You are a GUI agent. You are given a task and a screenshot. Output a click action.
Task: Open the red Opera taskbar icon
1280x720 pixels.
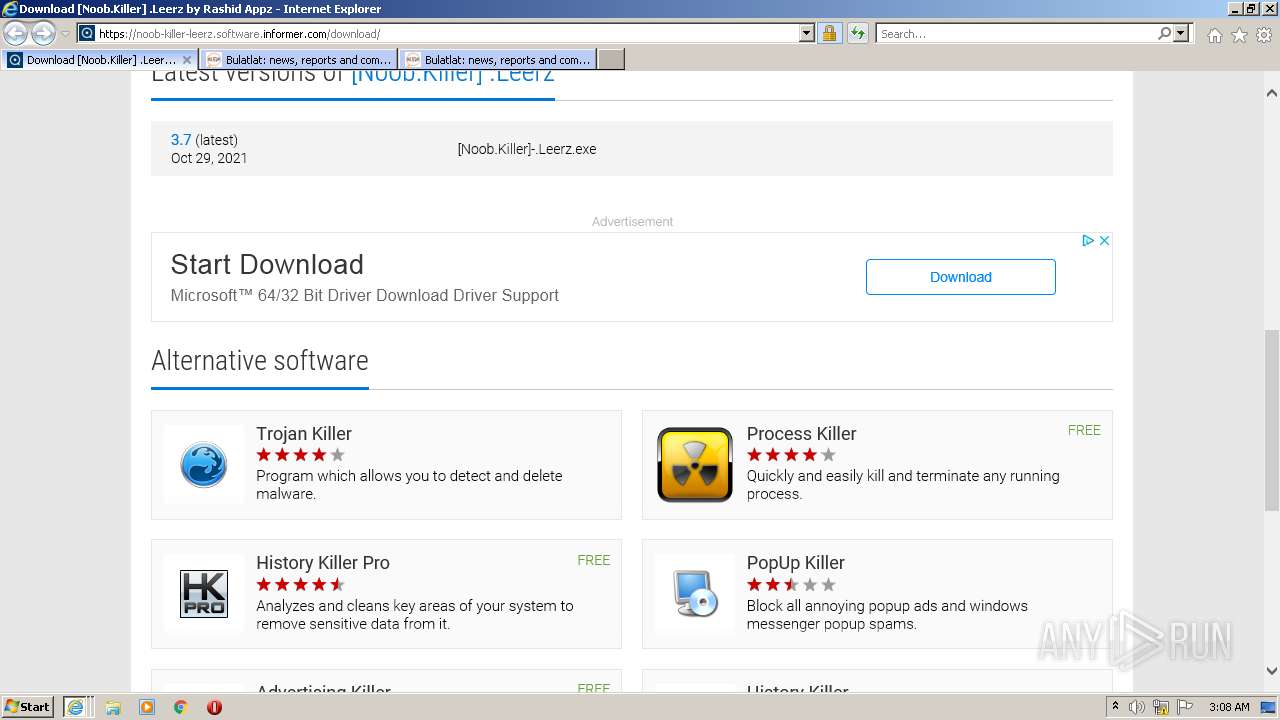tap(214, 706)
